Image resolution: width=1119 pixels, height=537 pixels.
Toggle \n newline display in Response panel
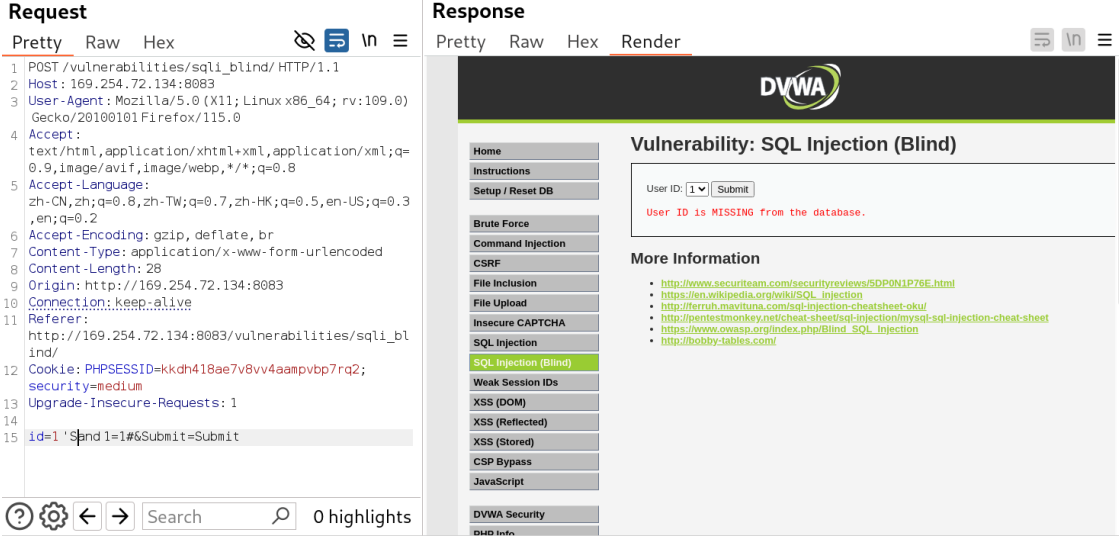[1074, 41]
